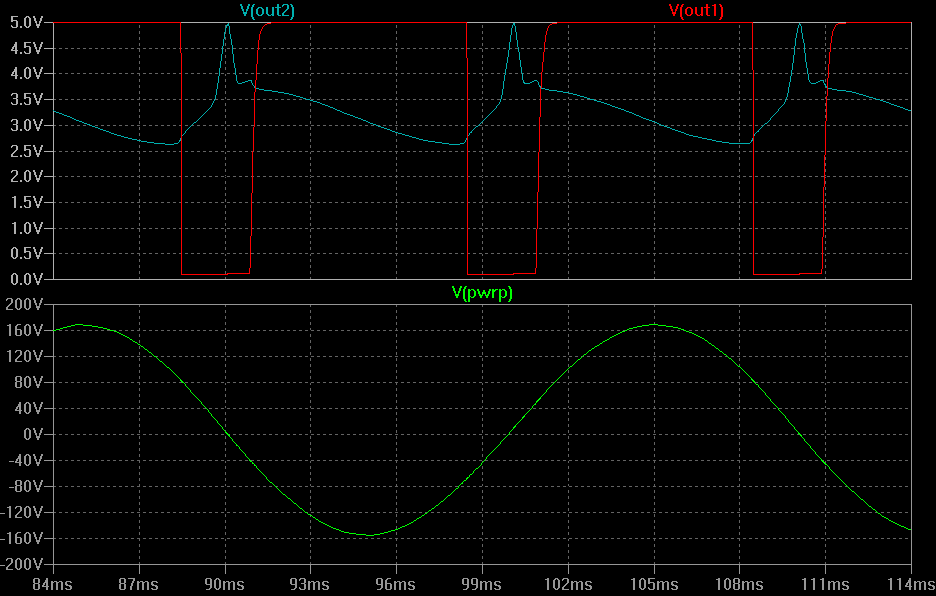Click the 93ms time axis label
936x596 pixels.
[310, 584]
